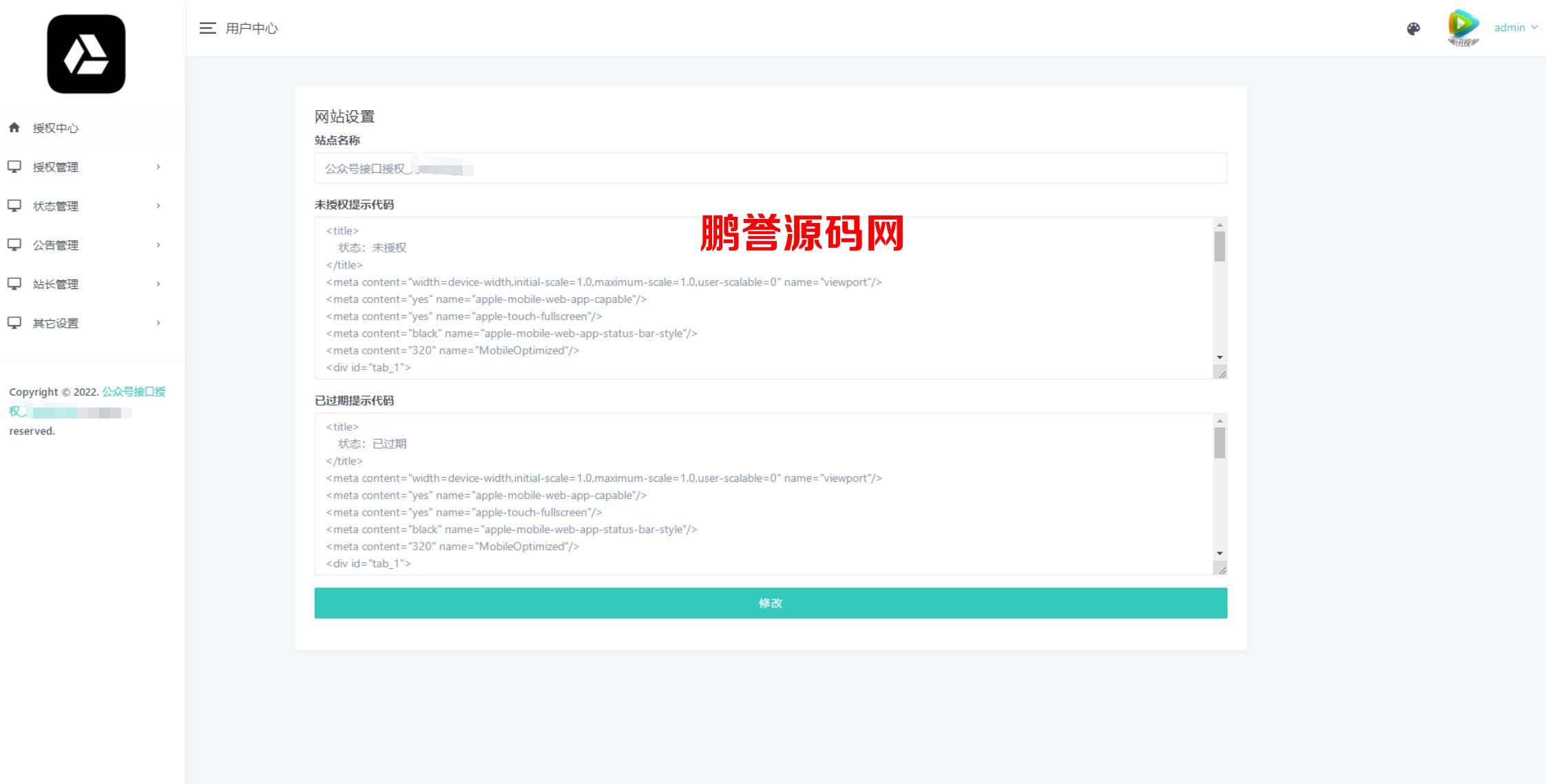The image size is (1546, 784).
Task: Click the 已过期提示代码 label
Action: [x=355, y=401]
